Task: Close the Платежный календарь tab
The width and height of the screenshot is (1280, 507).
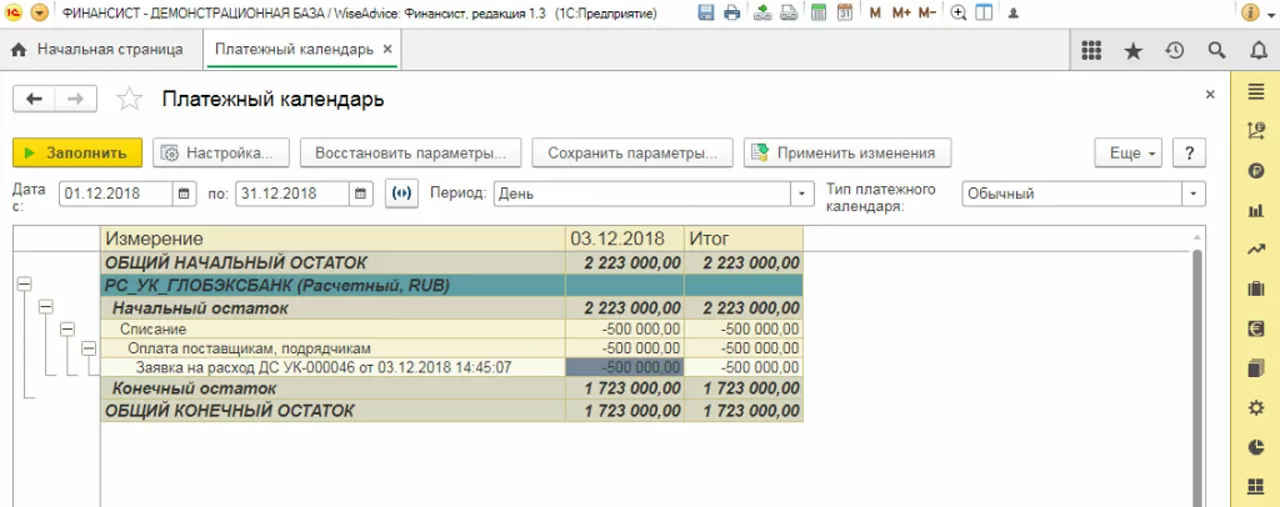Action: 388,49
